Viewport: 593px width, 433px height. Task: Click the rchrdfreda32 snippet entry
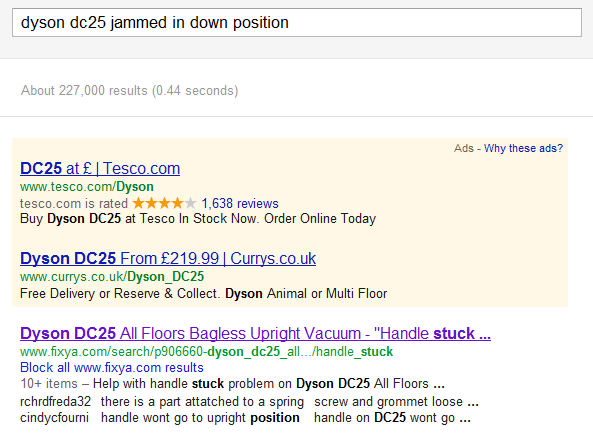(x=56, y=401)
